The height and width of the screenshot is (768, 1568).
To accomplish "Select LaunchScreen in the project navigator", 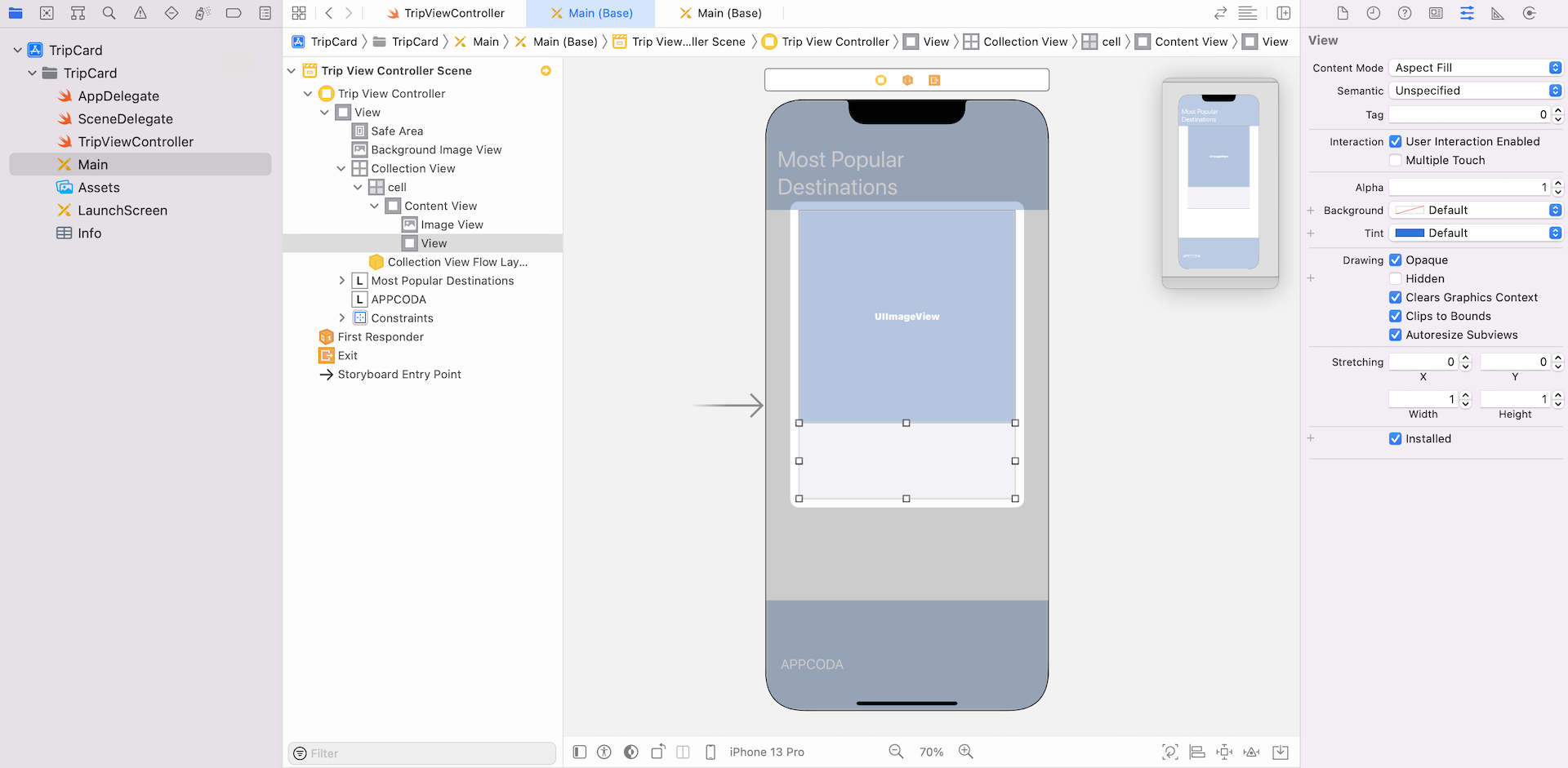I will [x=122, y=210].
